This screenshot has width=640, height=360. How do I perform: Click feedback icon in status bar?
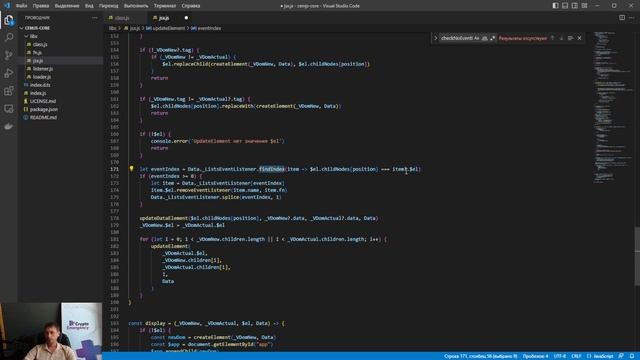(621, 356)
